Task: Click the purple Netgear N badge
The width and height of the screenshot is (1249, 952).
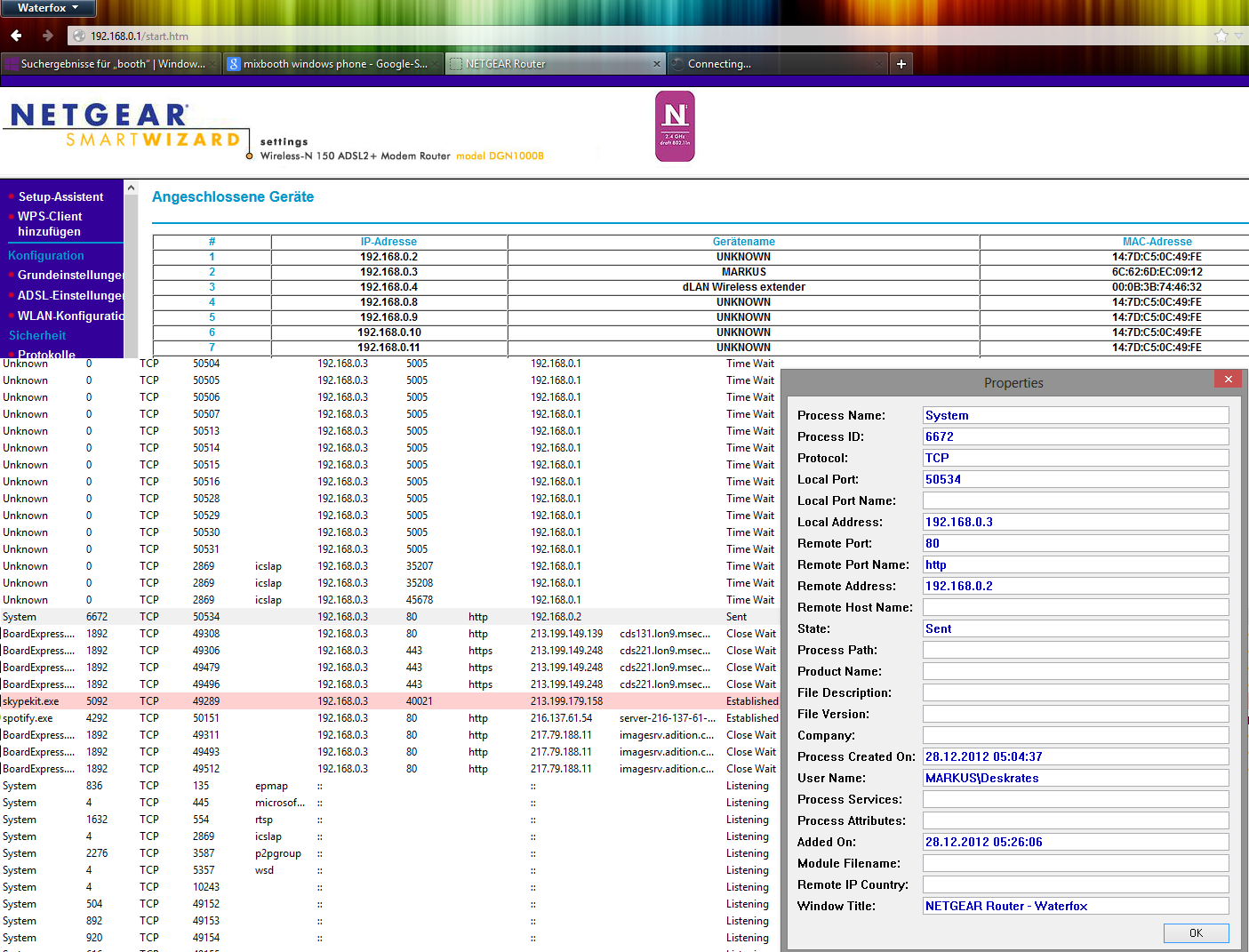Action: (675, 126)
